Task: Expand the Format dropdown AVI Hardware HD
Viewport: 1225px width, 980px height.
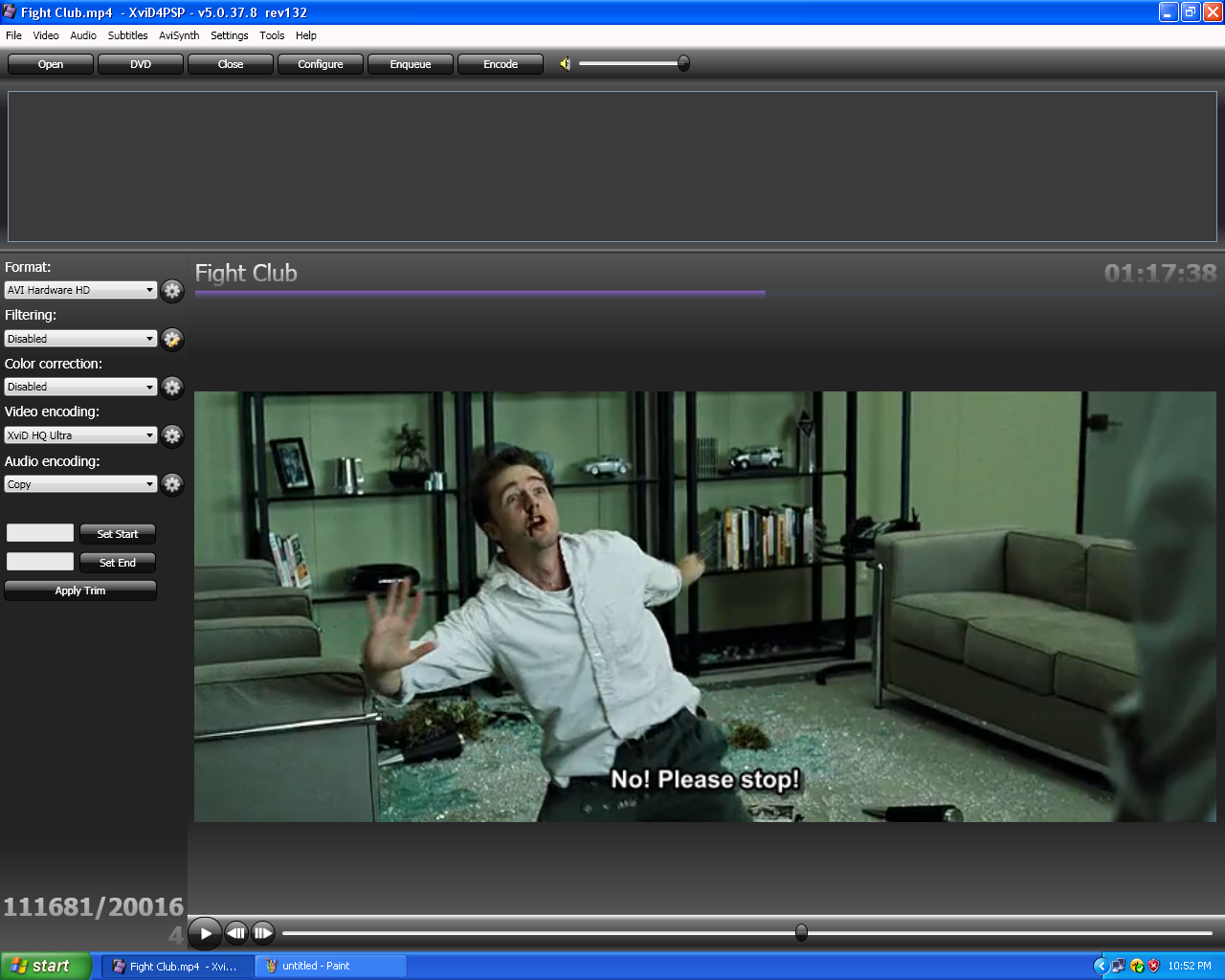Action: (x=80, y=290)
